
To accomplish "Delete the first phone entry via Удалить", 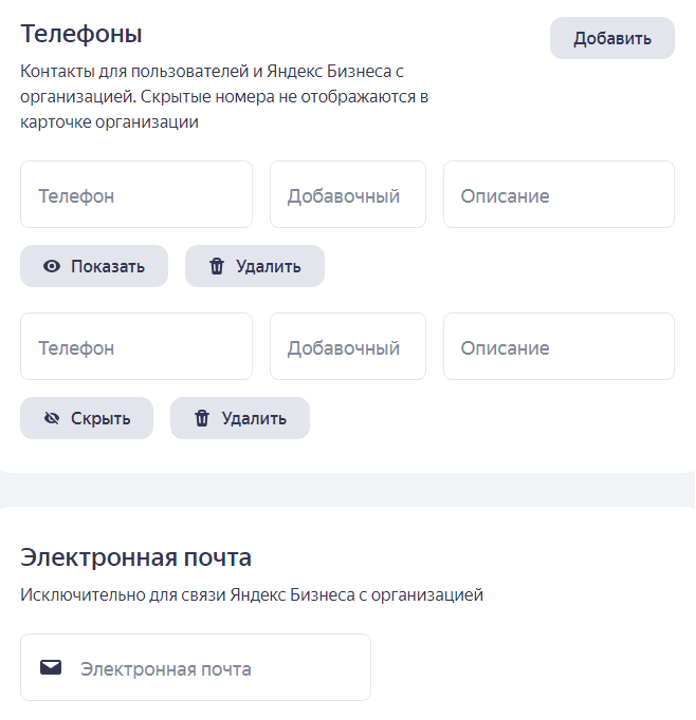I will (255, 267).
